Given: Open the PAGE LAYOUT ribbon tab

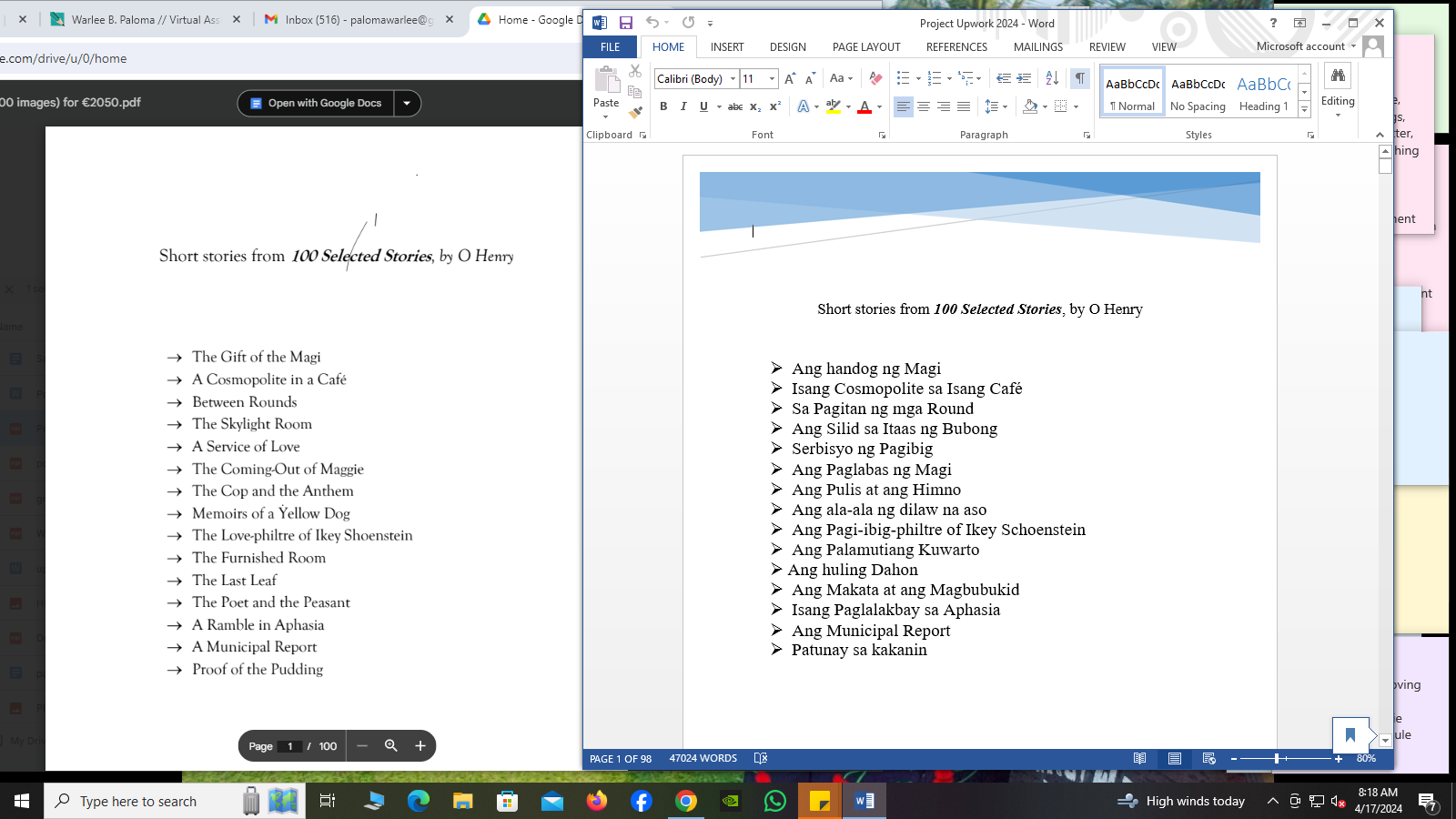Looking at the screenshot, I should click(866, 47).
